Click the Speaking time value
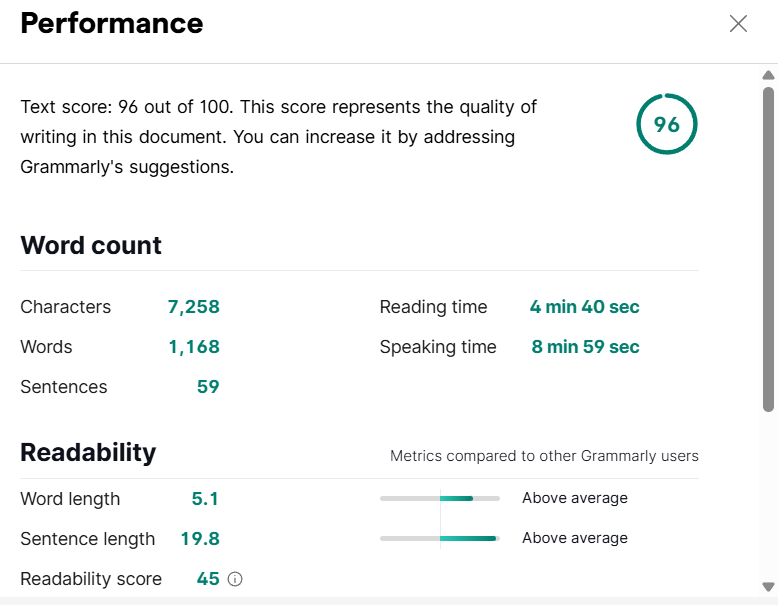This screenshot has height=605, width=778. pos(585,347)
